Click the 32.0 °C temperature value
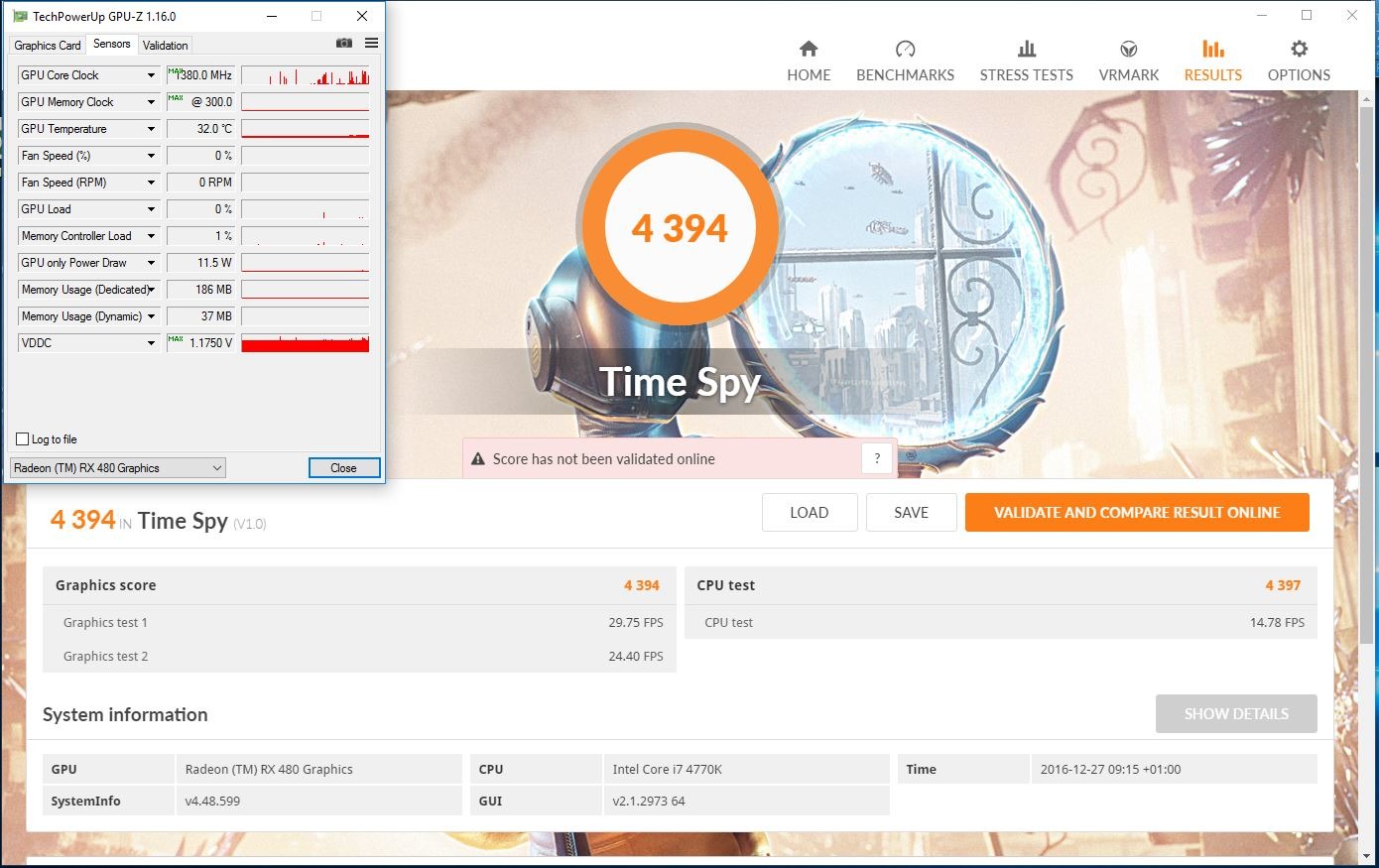The height and width of the screenshot is (868, 1379). (x=200, y=129)
